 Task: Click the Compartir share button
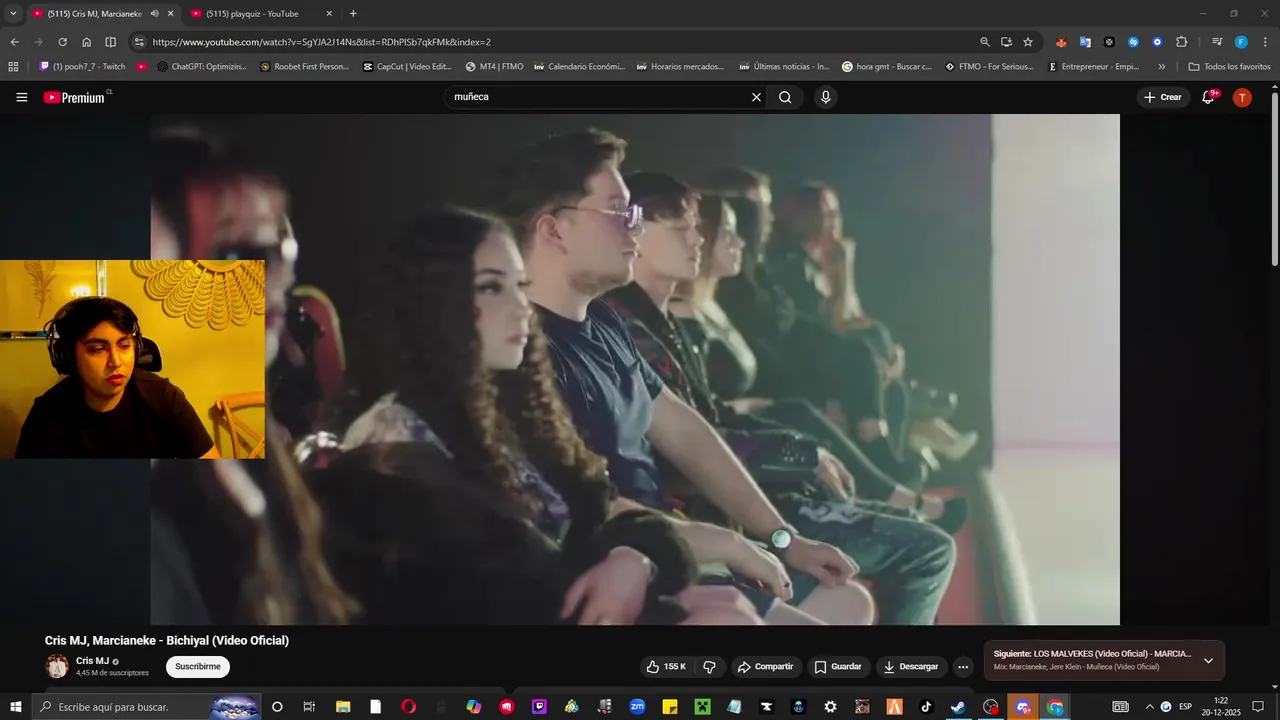[765, 666]
